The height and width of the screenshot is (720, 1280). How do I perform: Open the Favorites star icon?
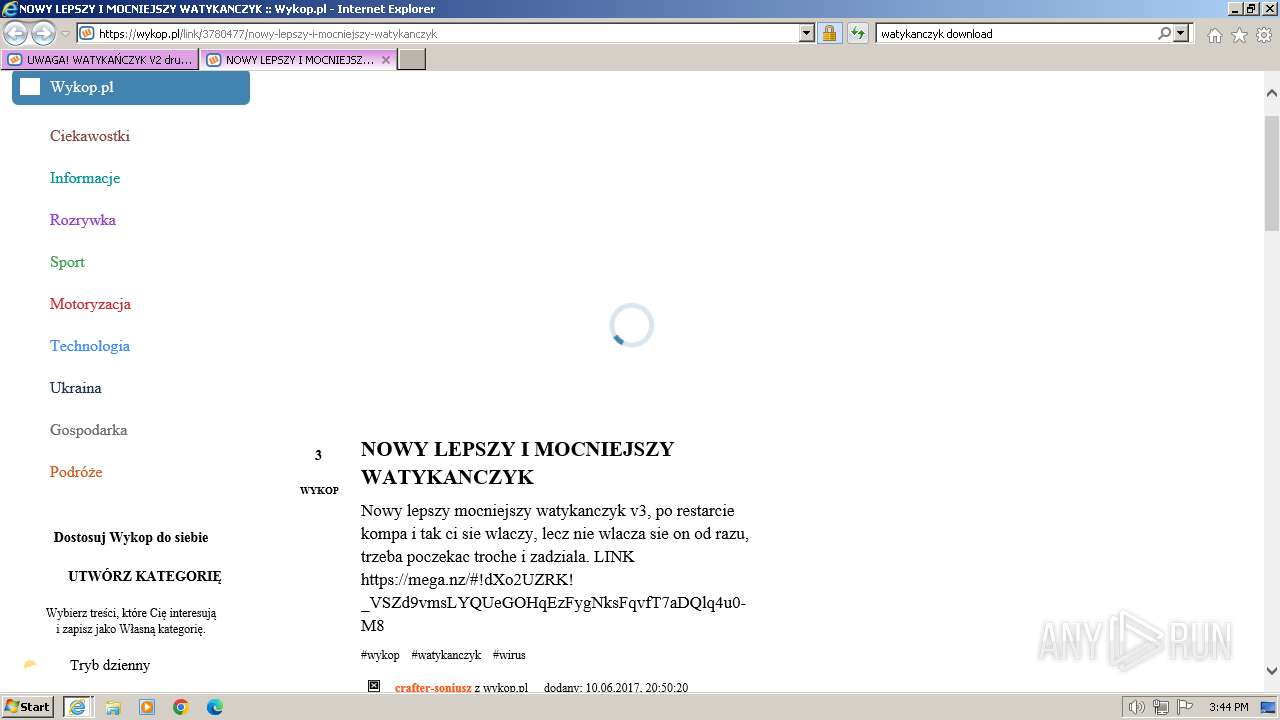tap(1239, 35)
